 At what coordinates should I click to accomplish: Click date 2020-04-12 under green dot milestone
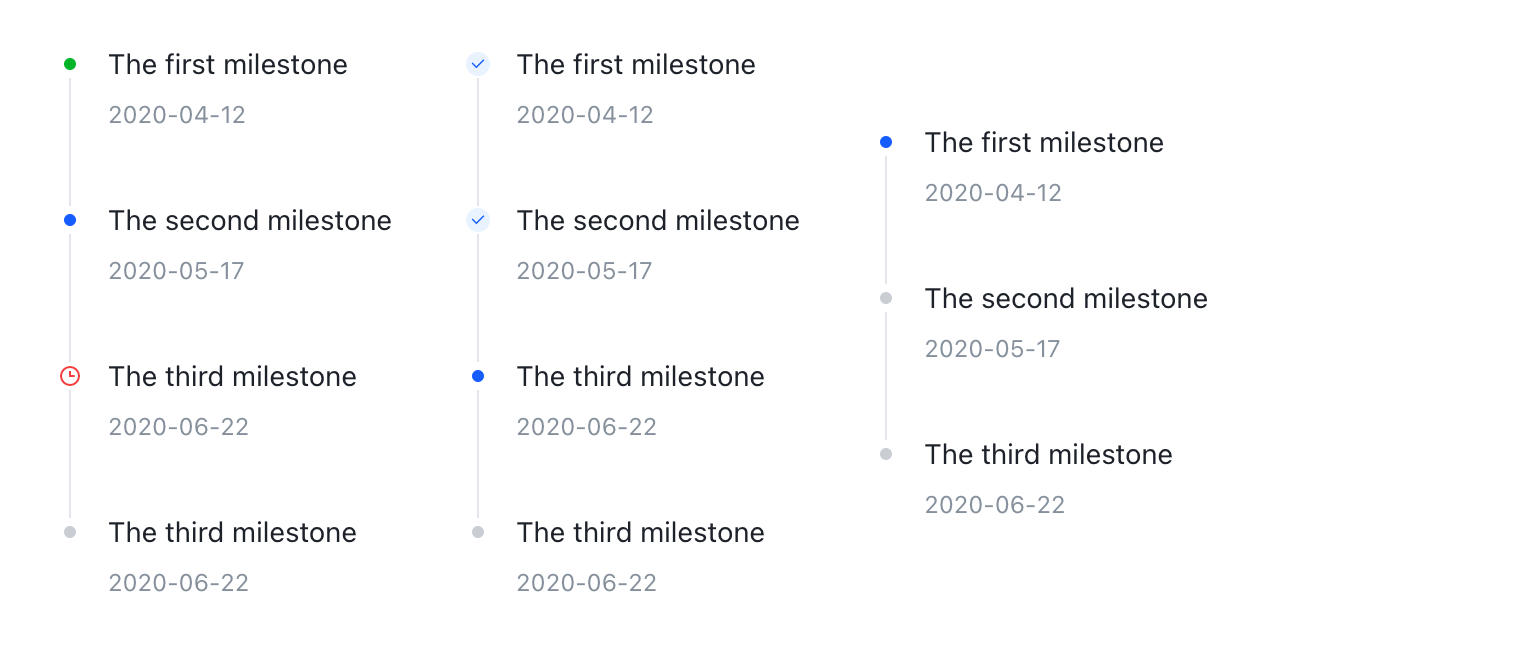coord(177,115)
